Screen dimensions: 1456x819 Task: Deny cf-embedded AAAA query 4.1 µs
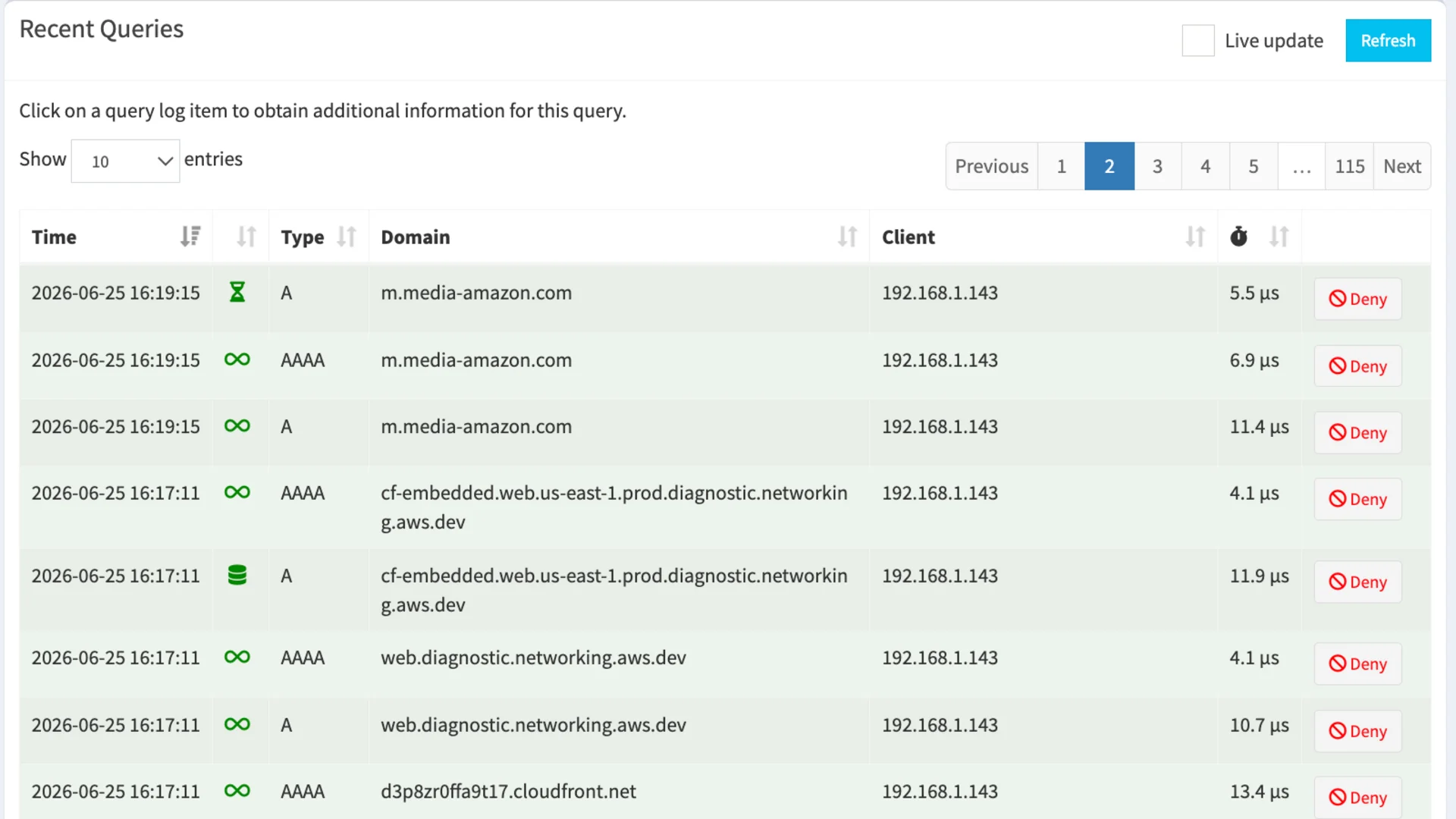pos(1357,499)
